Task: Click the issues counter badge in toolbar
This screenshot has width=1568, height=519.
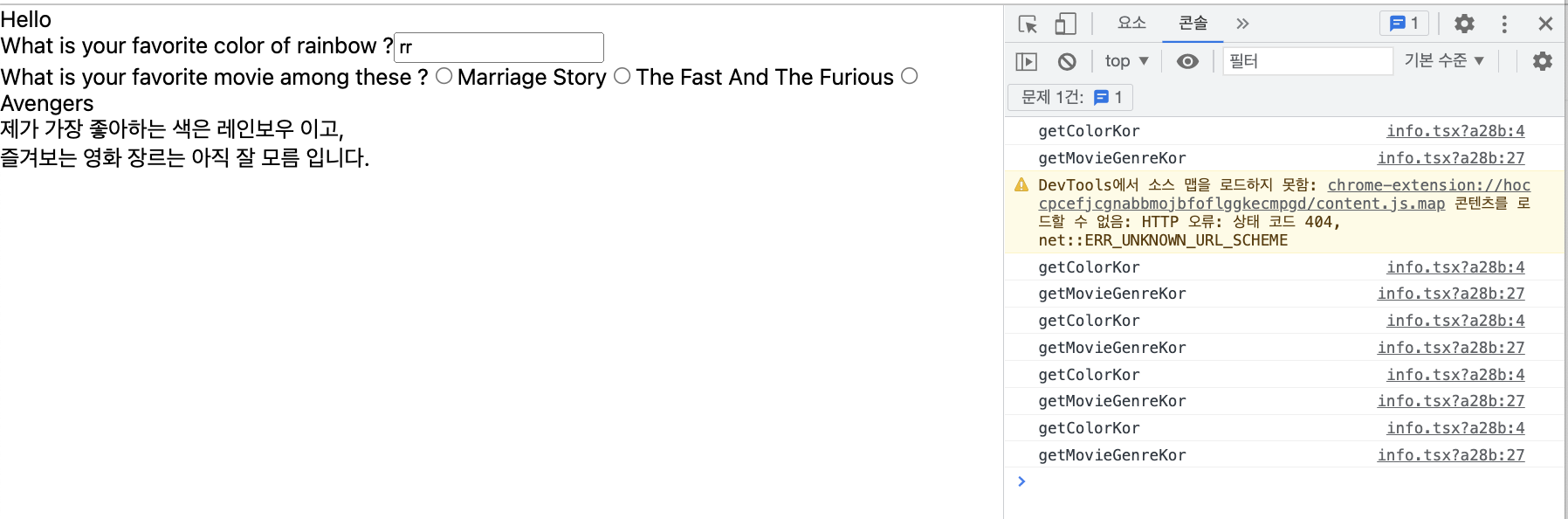Action: point(1404,24)
